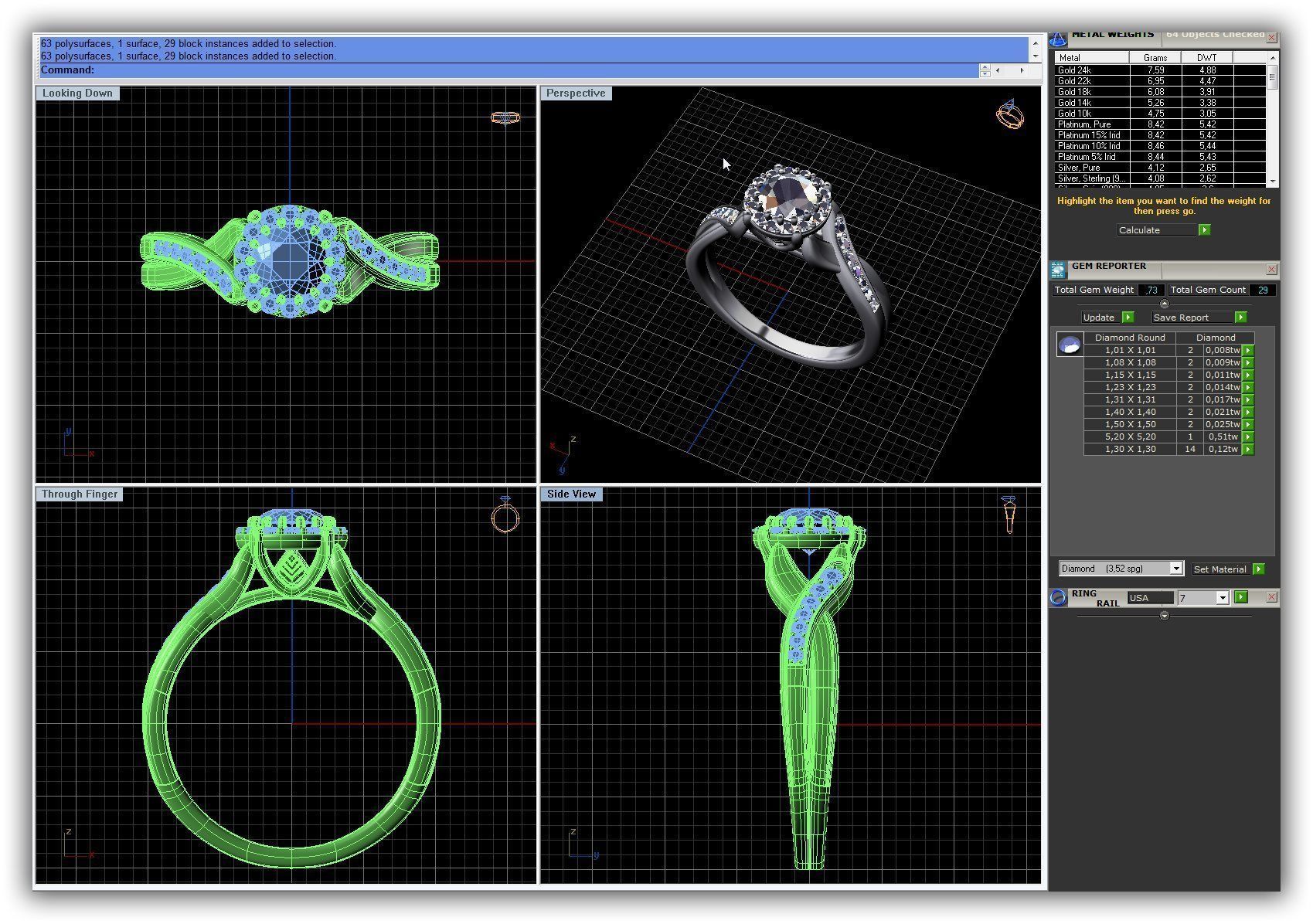Click the Looking Down viewport orientation icon
Image resolution: width=1313 pixels, height=924 pixels.
click(505, 117)
